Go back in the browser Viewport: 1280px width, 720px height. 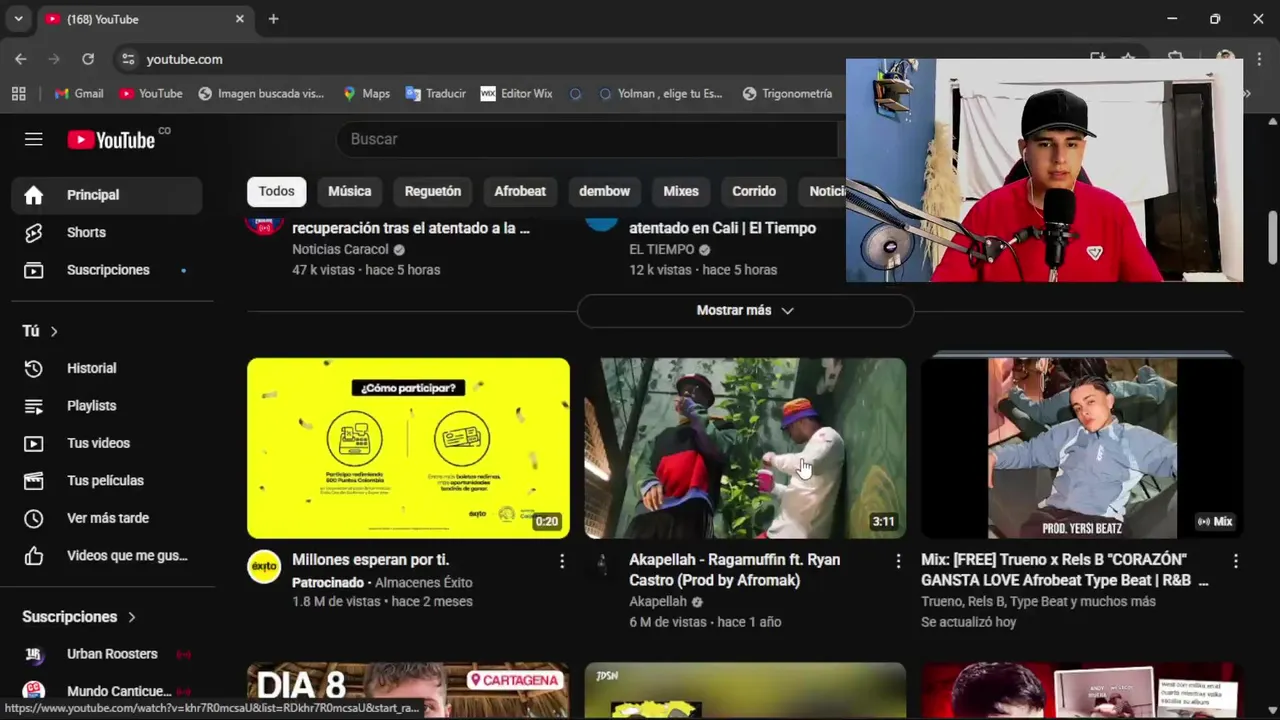21,59
